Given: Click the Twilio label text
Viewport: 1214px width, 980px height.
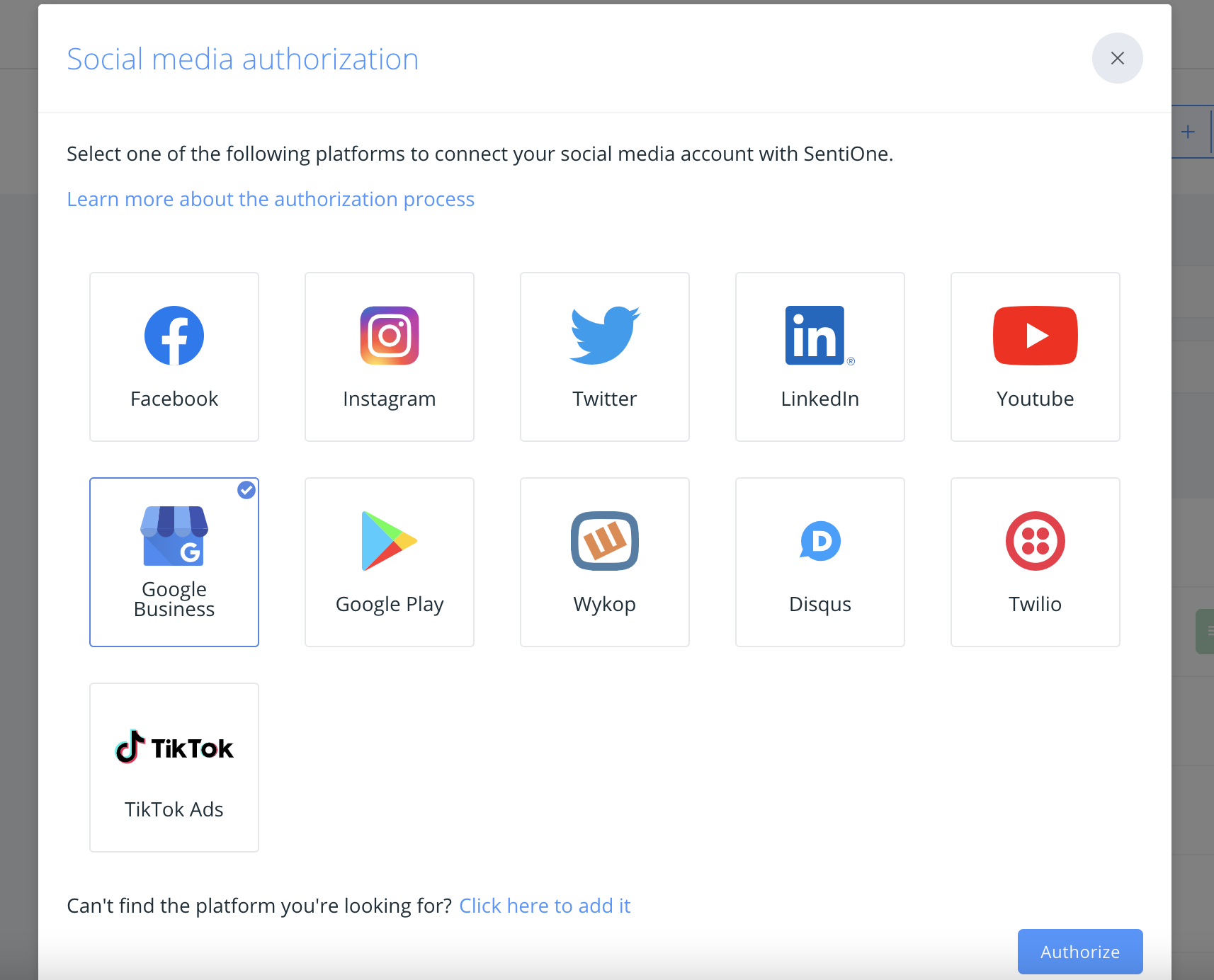Looking at the screenshot, I should click(1036, 604).
